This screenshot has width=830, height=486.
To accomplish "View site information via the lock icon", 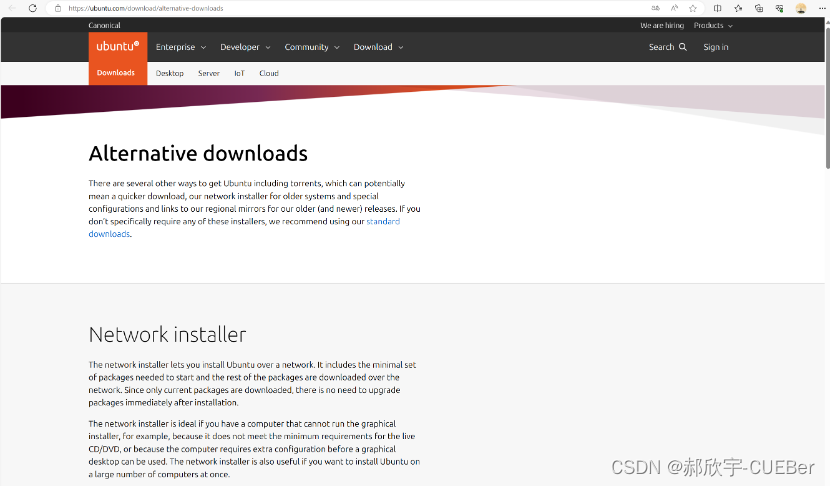I will coord(58,8).
